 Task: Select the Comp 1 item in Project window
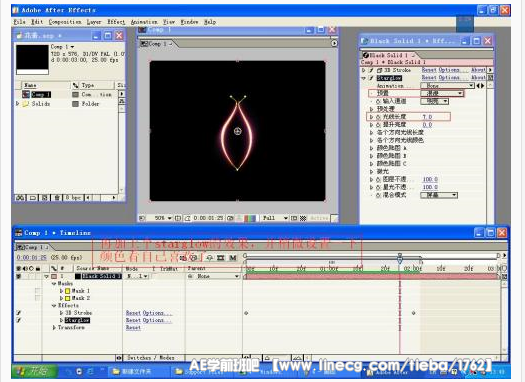(x=41, y=95)
